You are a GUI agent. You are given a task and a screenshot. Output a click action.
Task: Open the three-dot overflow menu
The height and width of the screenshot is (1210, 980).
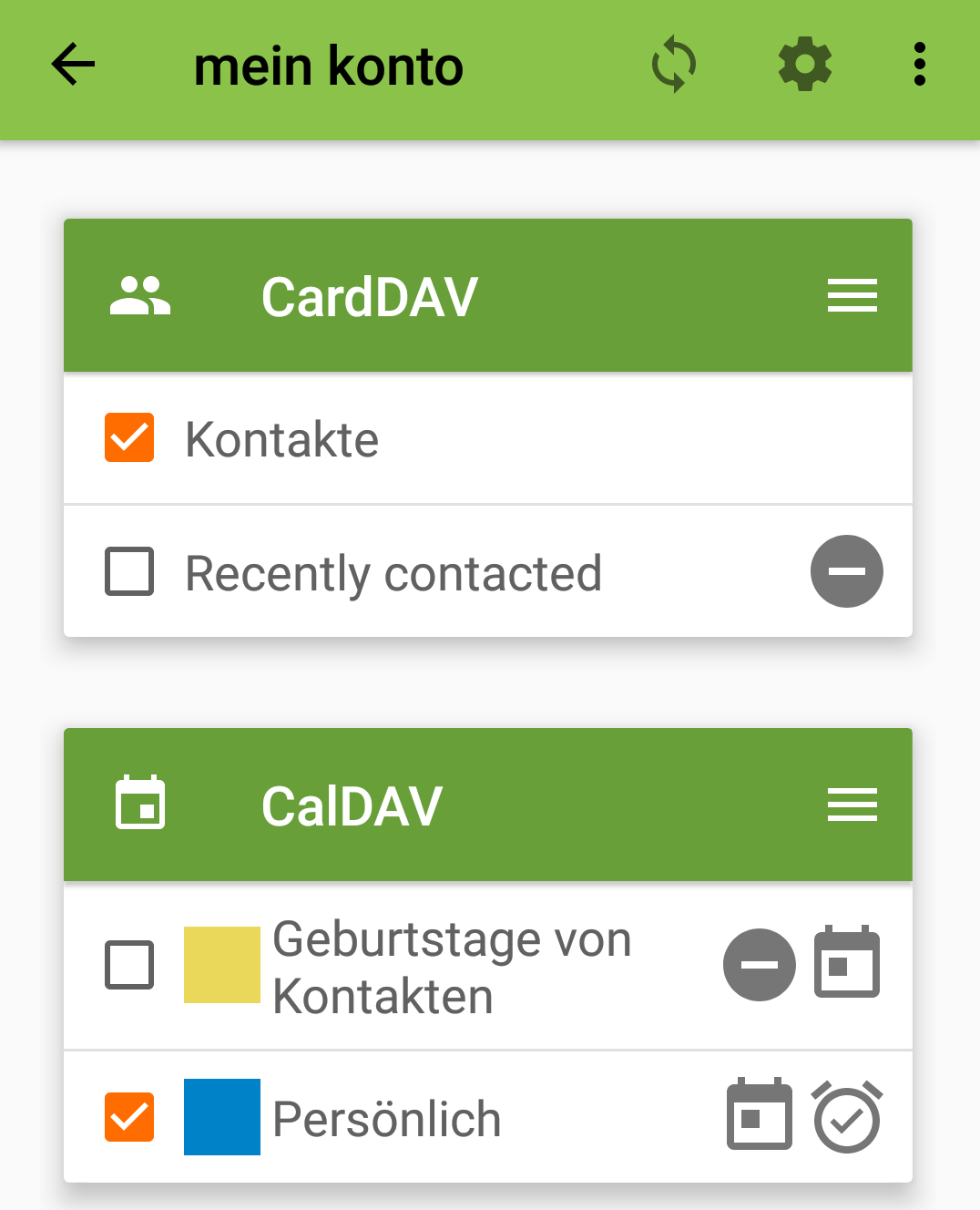920,65
